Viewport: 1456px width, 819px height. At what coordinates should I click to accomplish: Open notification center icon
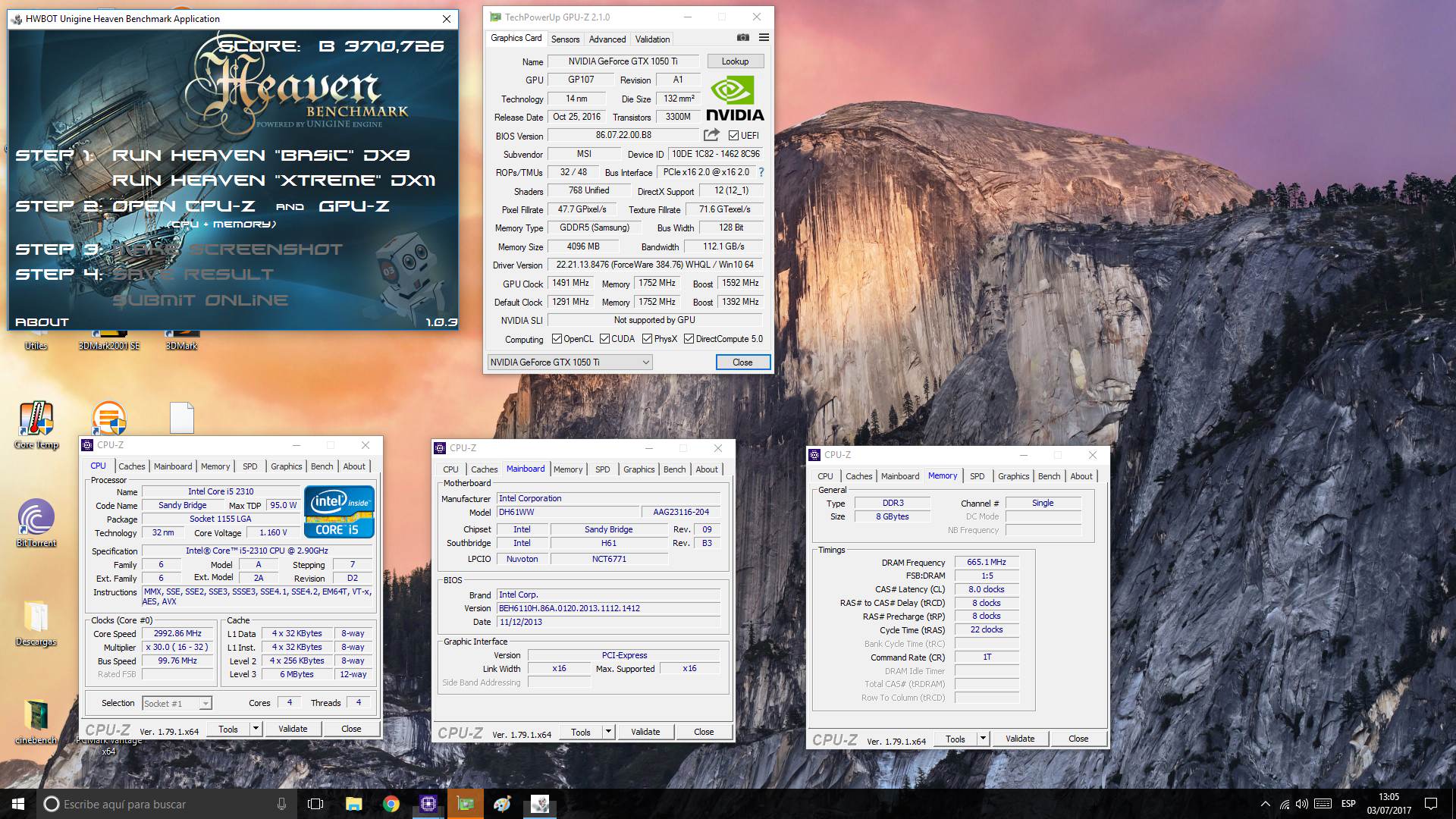point(1431,804)
